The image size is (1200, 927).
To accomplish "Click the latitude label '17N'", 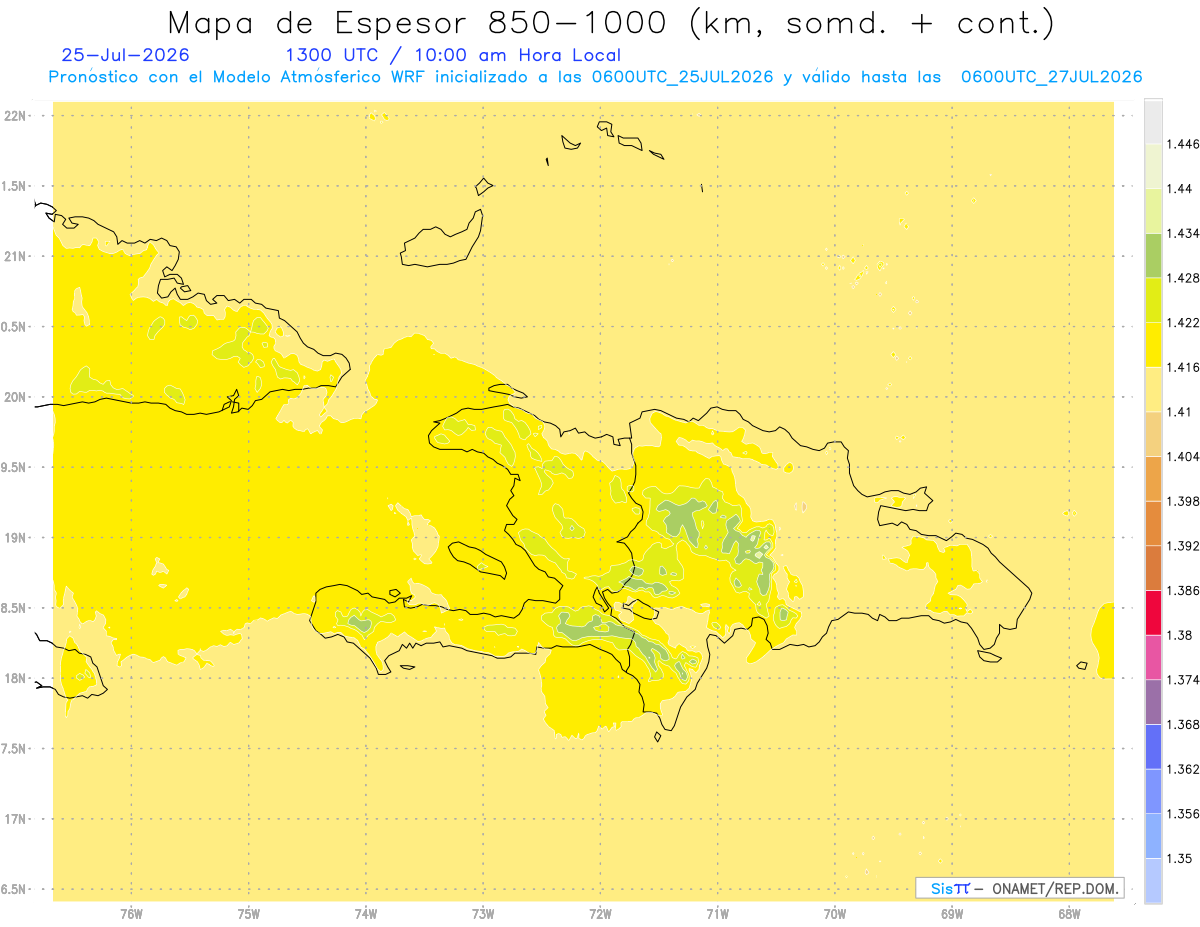I will 15,819.
